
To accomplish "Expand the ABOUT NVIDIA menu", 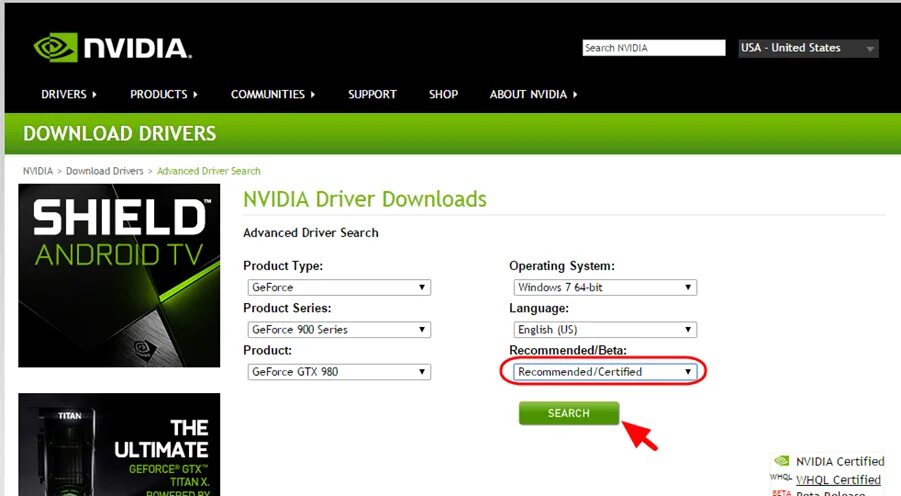I will (x=533, y=94).
